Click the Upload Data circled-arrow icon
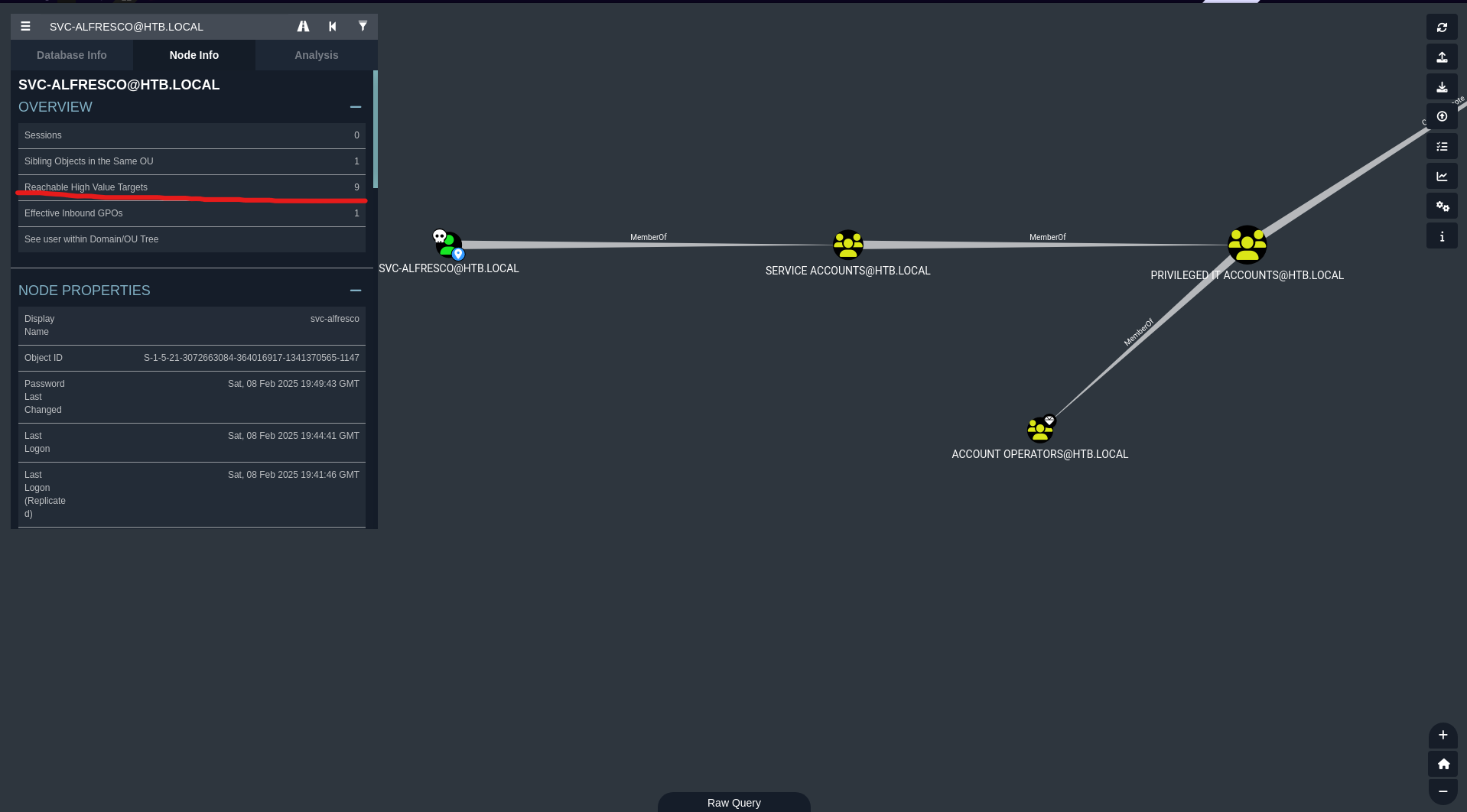The image size is (1467, 812). (1441, 117)
